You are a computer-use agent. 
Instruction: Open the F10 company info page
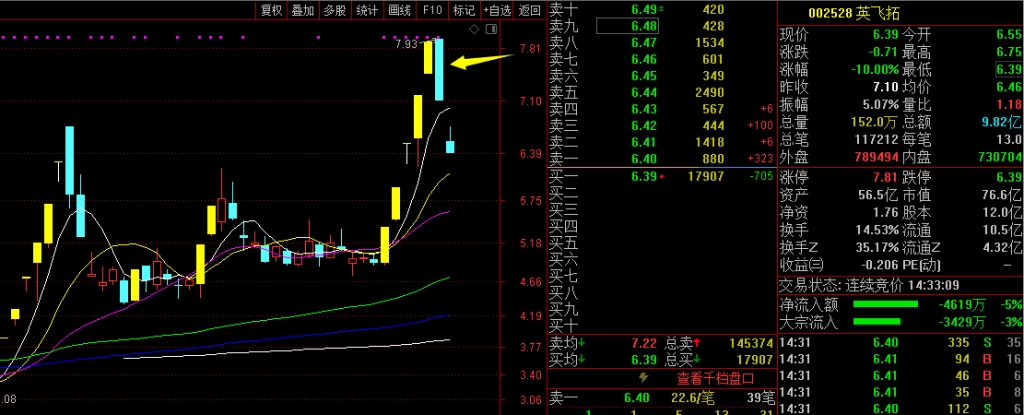(432, 10)
